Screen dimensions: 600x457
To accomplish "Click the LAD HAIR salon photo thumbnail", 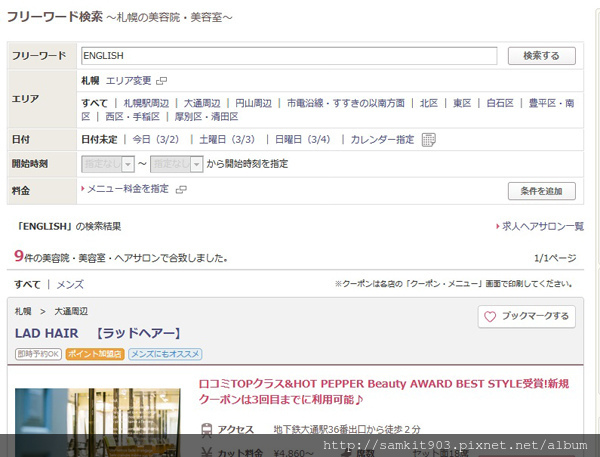I will 98,423.
